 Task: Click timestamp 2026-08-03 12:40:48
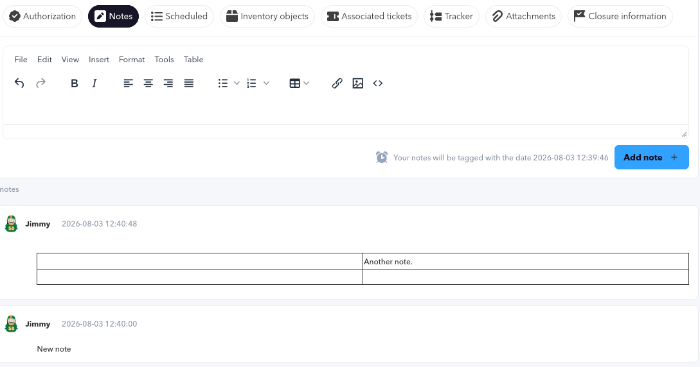(99, 224)
